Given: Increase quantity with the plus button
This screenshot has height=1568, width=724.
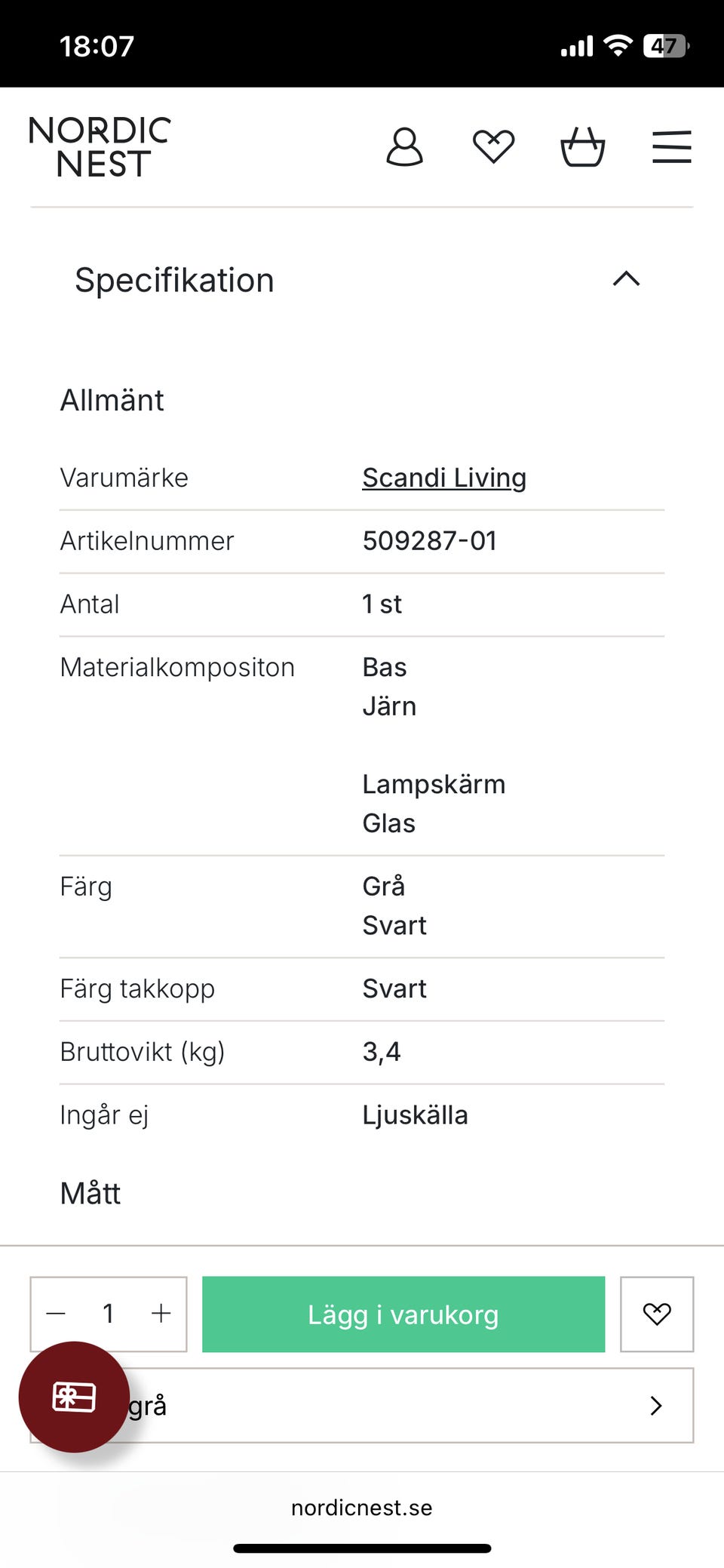Looking at the screenshot, I should [161, 1314].
